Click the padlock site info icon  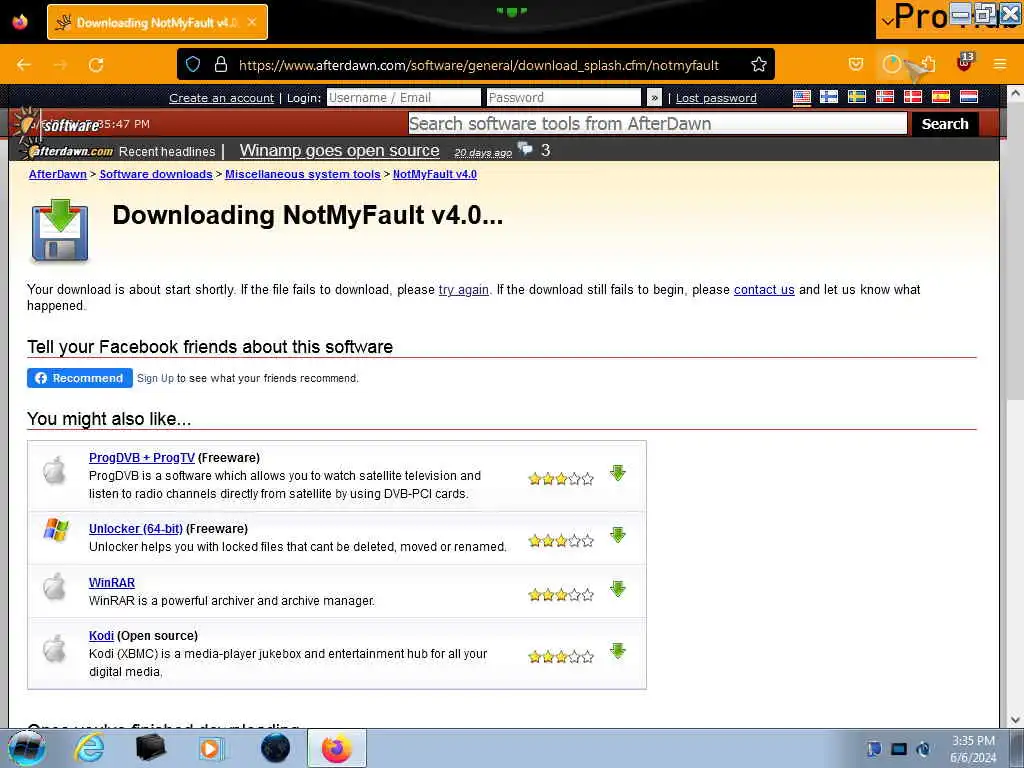(221, 64)
